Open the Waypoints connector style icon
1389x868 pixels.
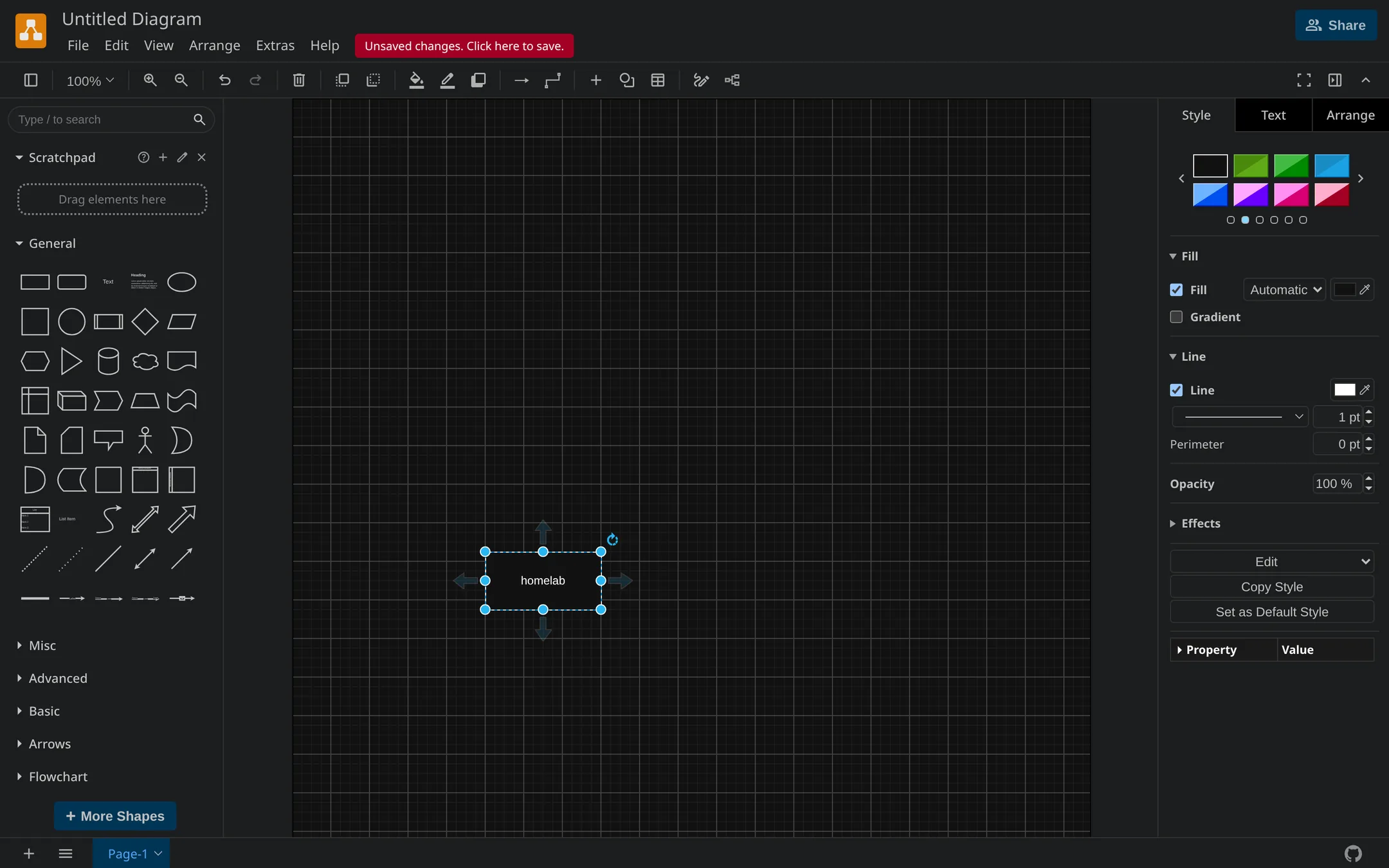pyautogui.click(x=552, y=80)
